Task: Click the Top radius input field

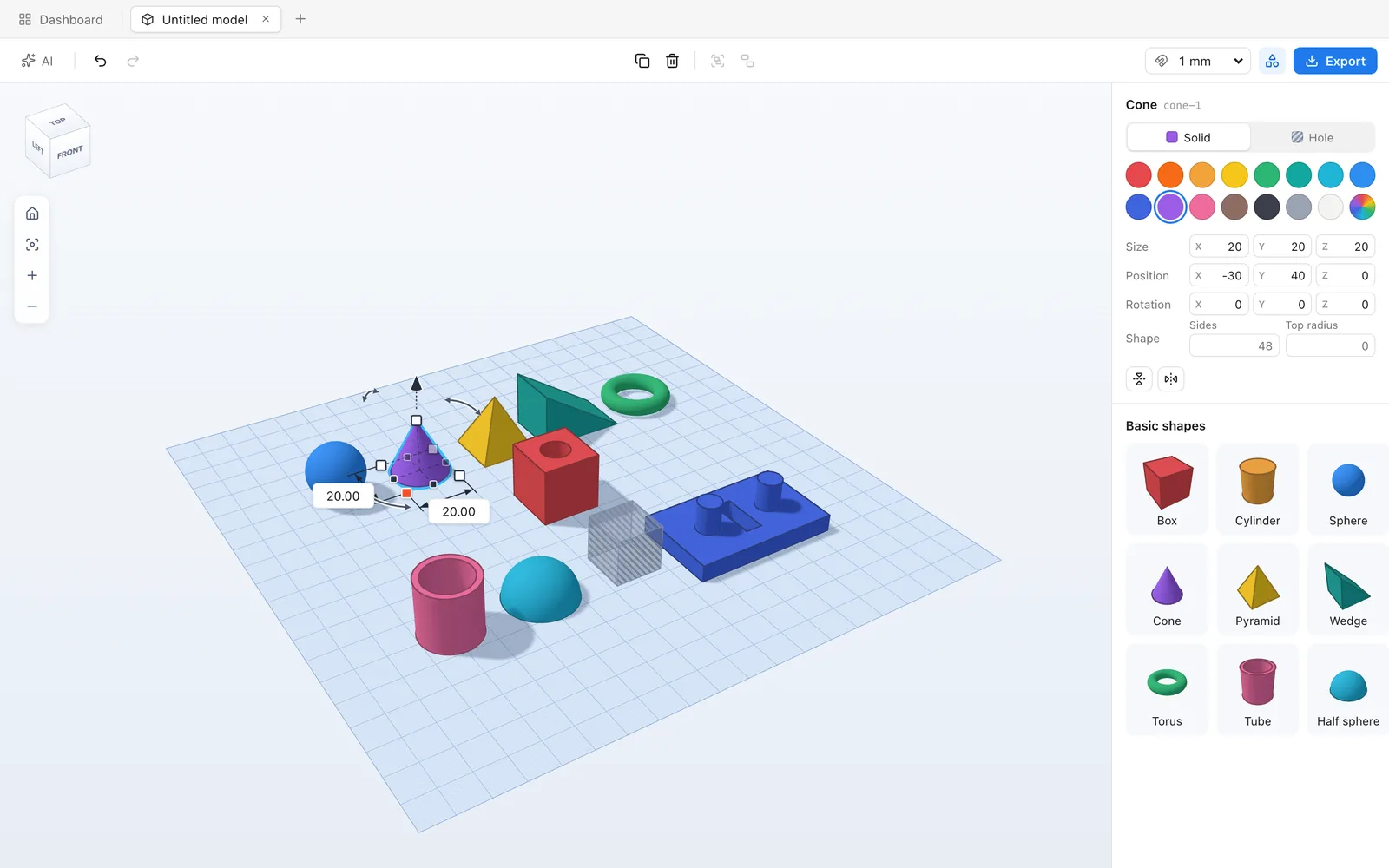Action: coord(1330,345)
